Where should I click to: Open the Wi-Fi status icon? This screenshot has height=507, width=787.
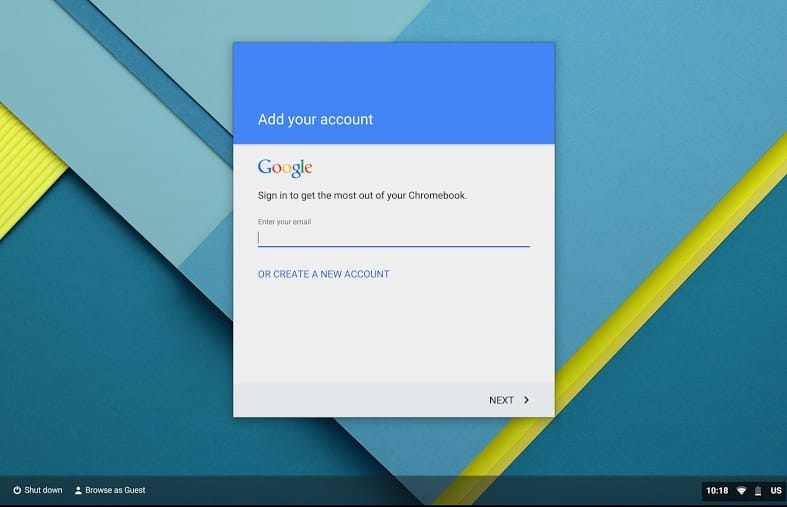click(x=741, y=490)
